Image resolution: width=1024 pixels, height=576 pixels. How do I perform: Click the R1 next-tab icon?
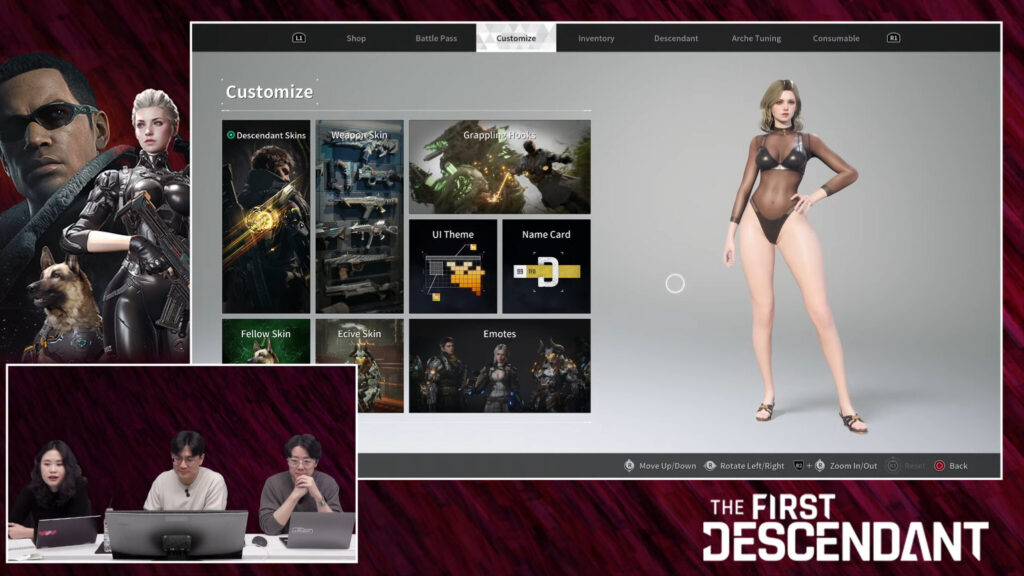(x=893, y=38)
